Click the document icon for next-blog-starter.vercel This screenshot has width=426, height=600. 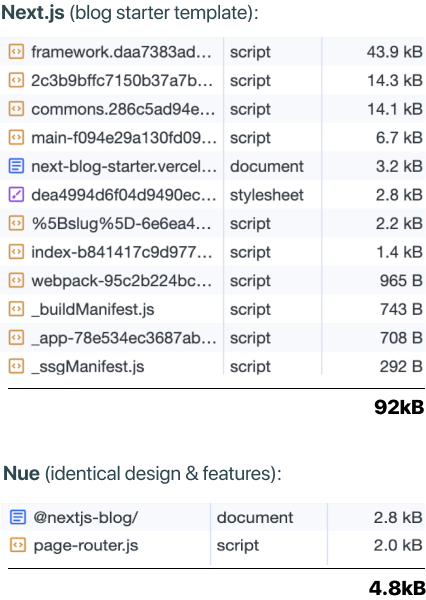(16, 166)
